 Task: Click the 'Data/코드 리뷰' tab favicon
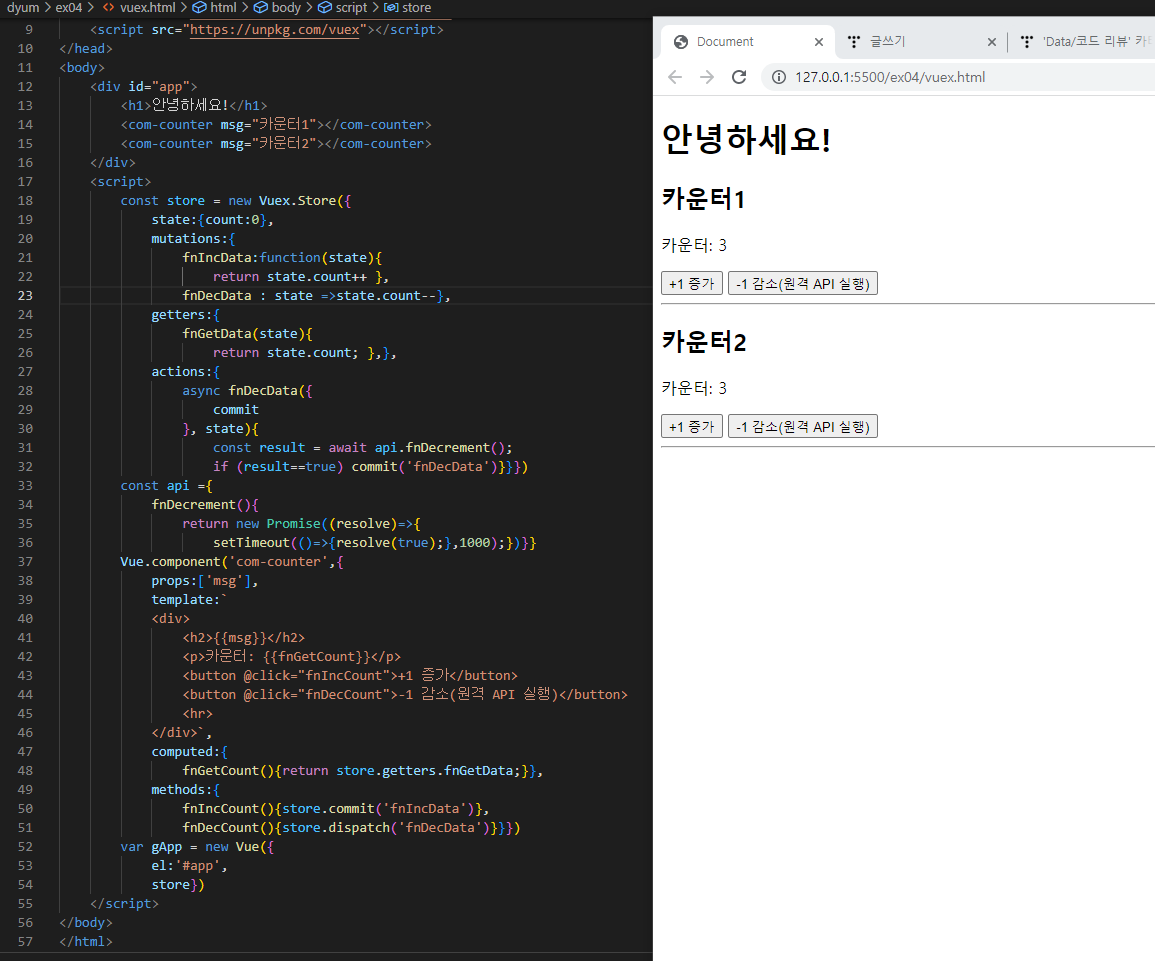point(1027,42)
